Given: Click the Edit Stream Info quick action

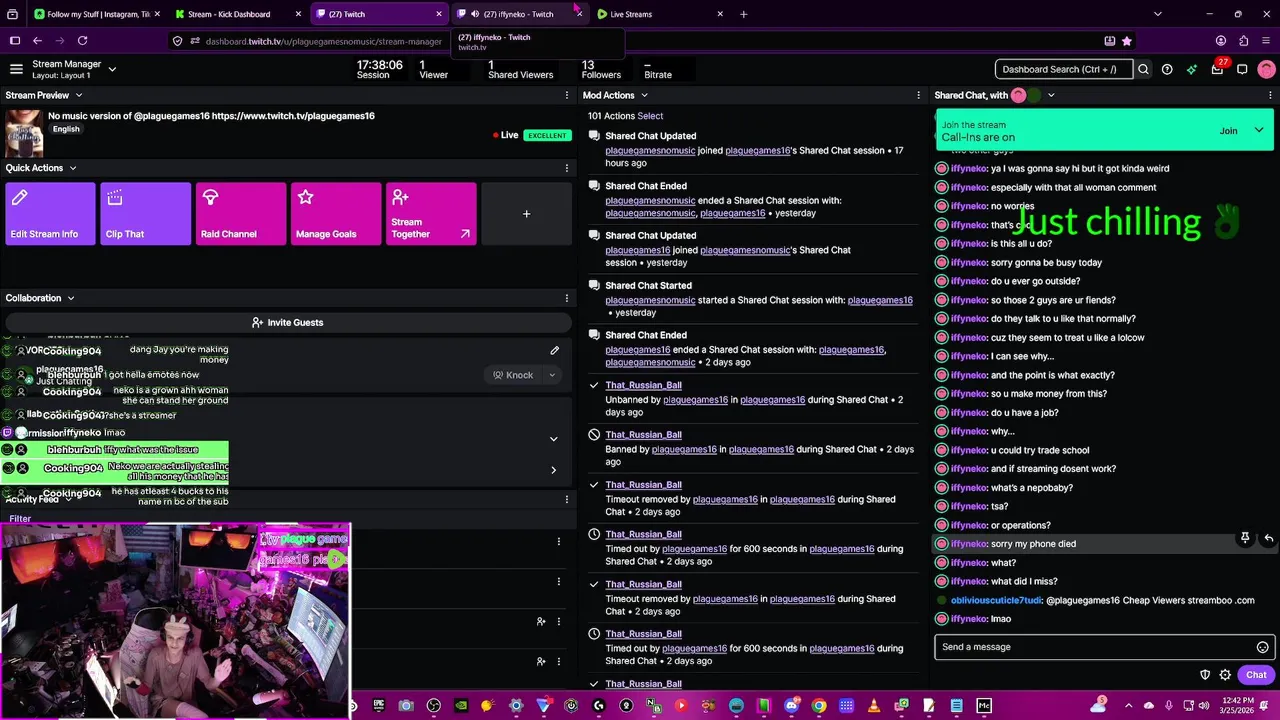Looking at the screenshot, I should pos(50,213).
